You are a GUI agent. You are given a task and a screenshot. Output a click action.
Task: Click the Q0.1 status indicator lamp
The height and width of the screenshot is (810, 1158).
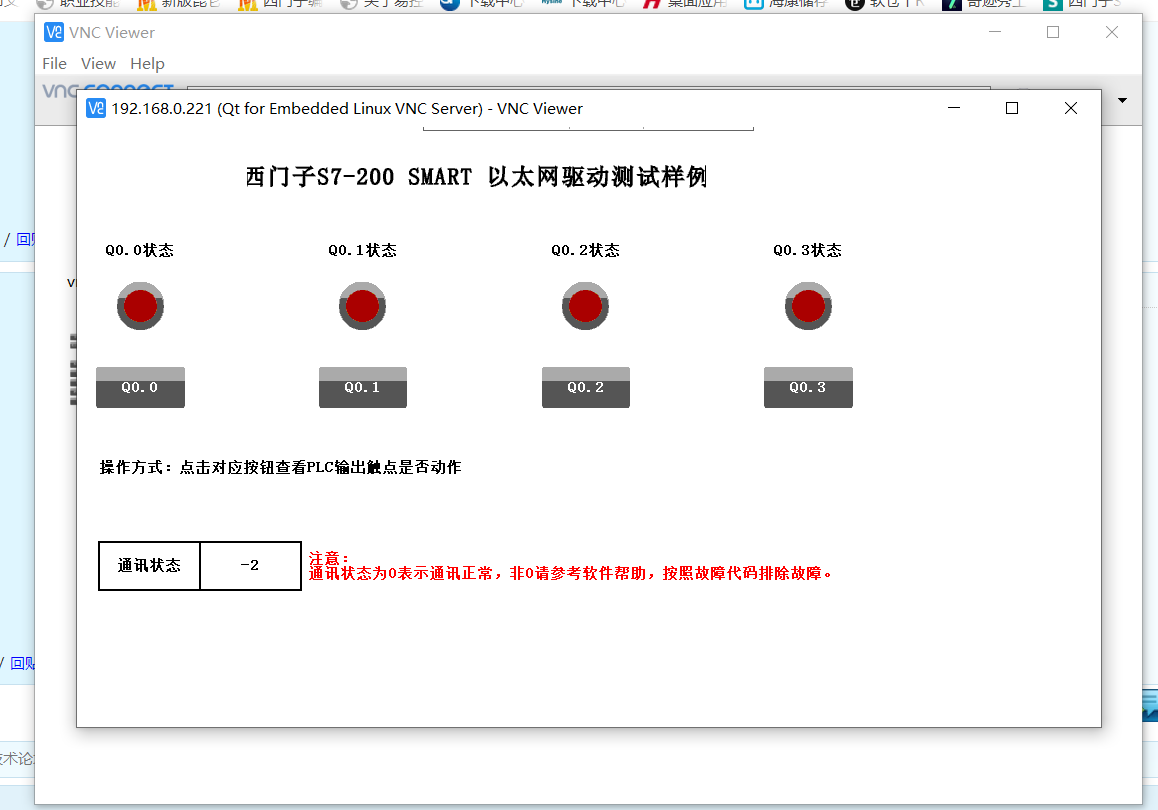pos(362,306)
